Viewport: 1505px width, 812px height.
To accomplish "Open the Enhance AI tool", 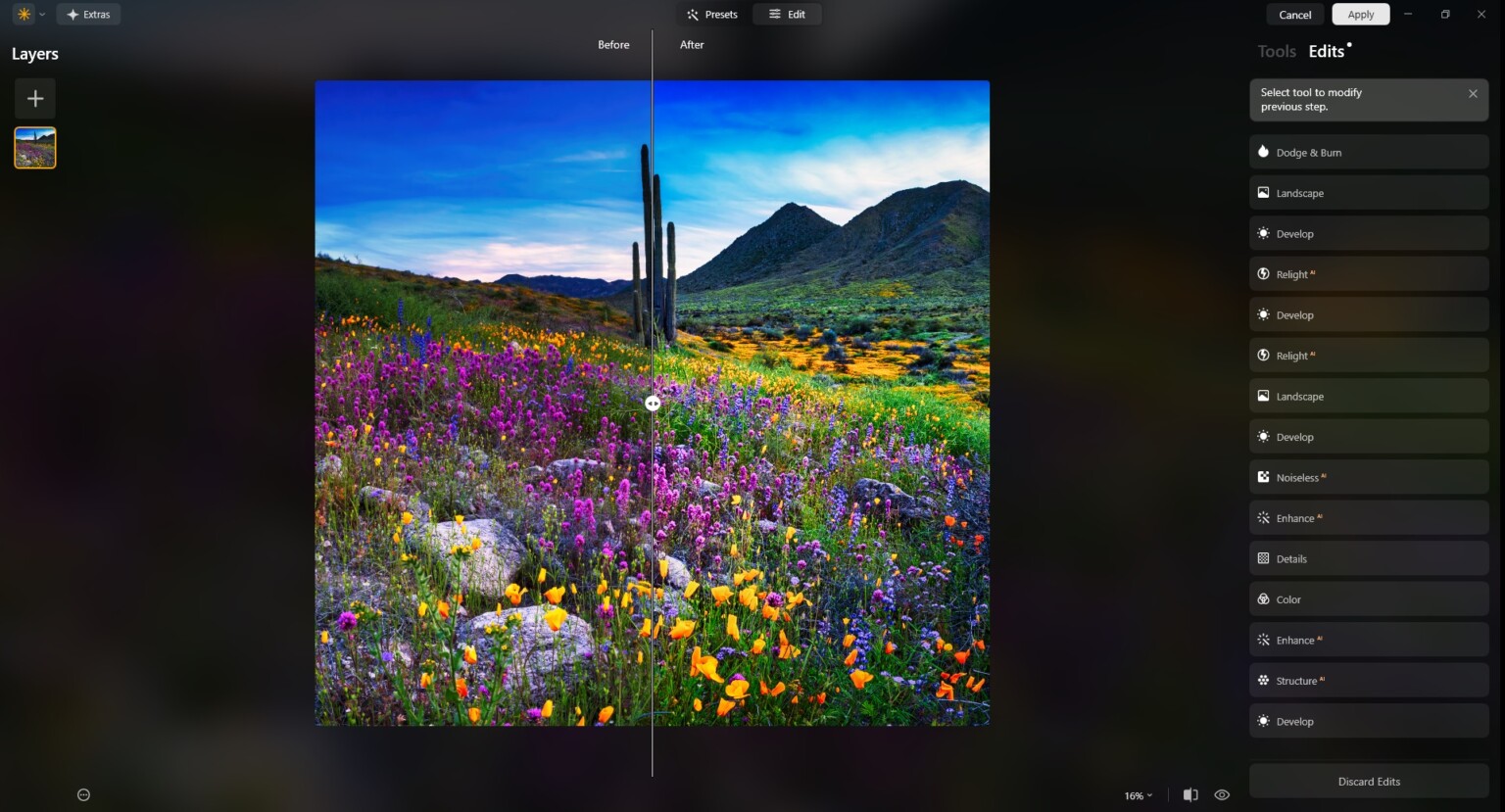I will click(x=1368, y=517).
